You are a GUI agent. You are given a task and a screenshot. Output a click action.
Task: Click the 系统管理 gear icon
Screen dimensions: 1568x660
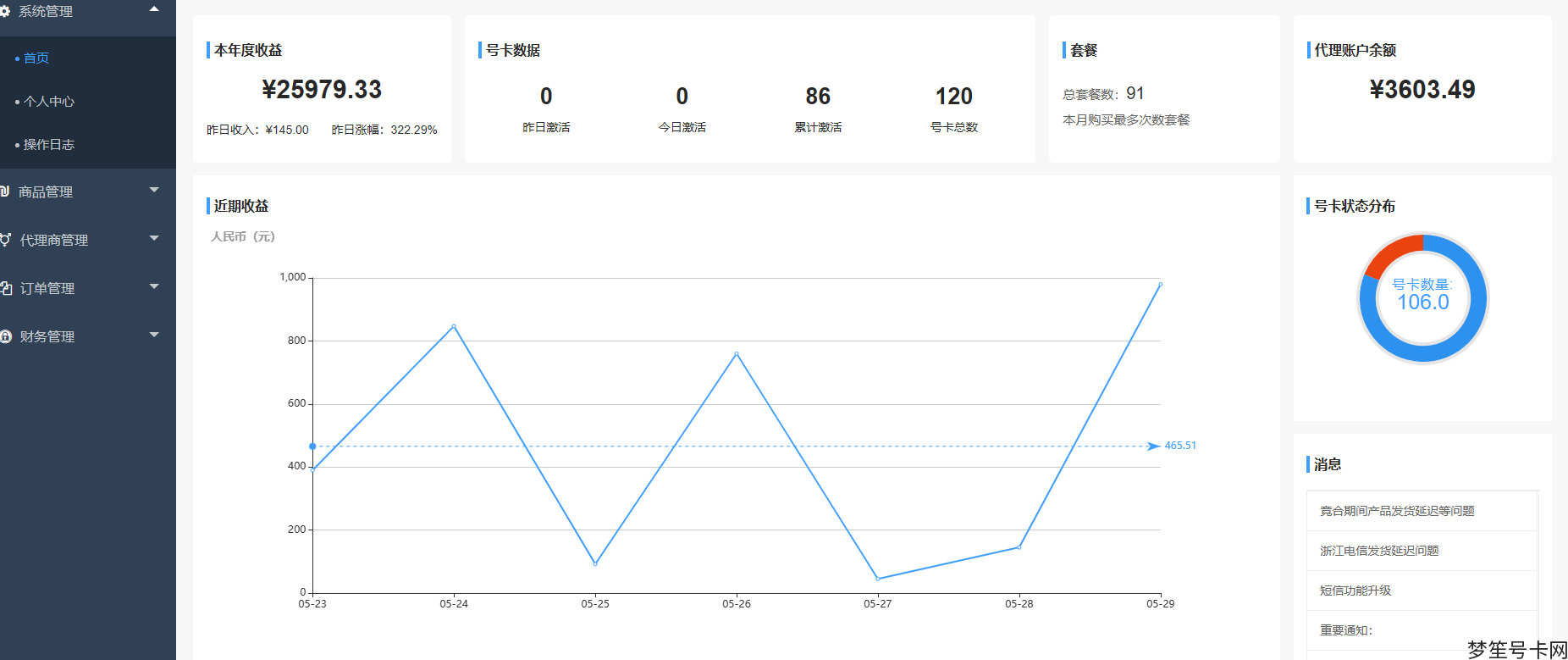click(4, 11)
